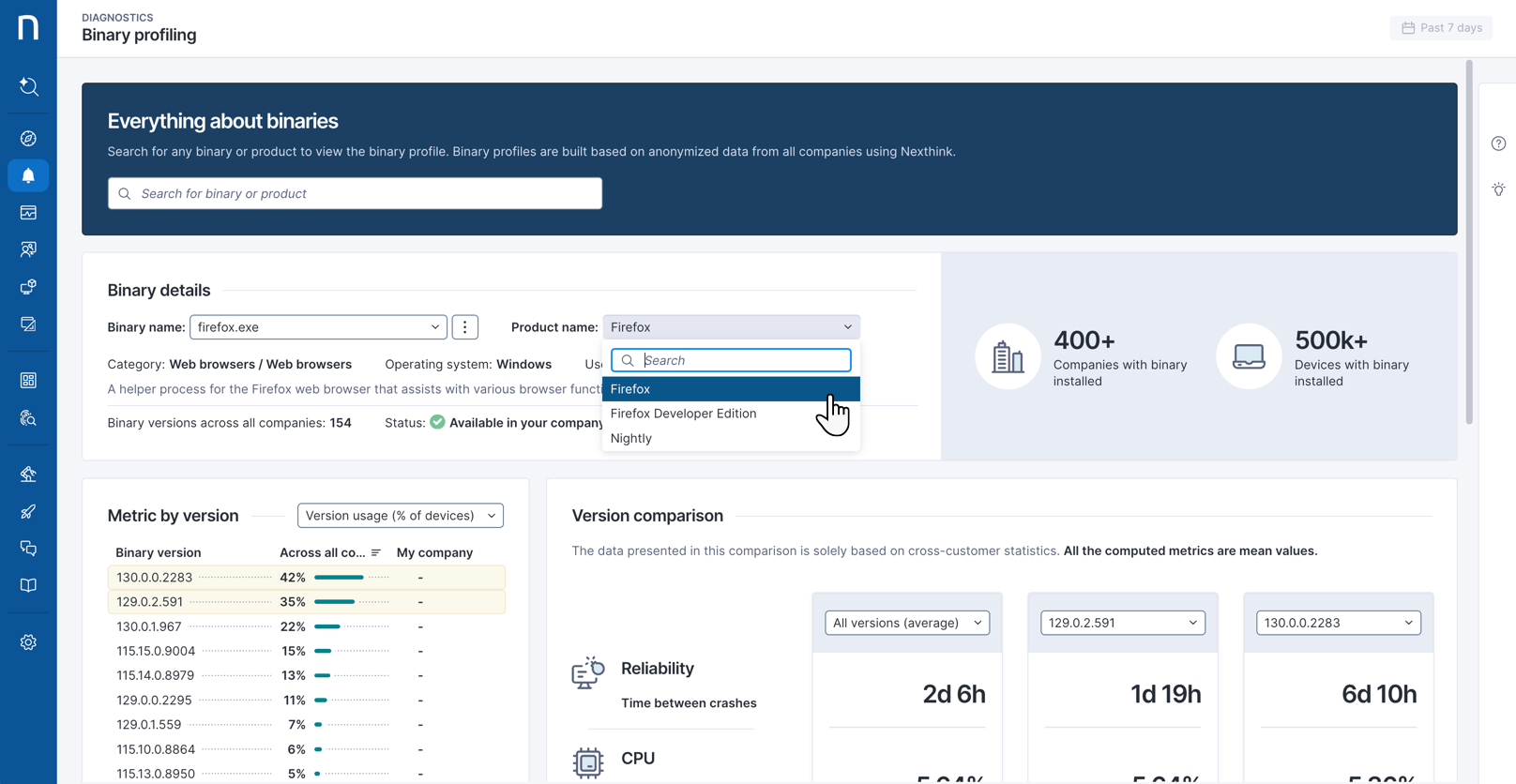Expand the Binary name firefox.exe dropdown
Viewport: 1516px width, 784px height.
pyautogui.click(x=318, y=327)
